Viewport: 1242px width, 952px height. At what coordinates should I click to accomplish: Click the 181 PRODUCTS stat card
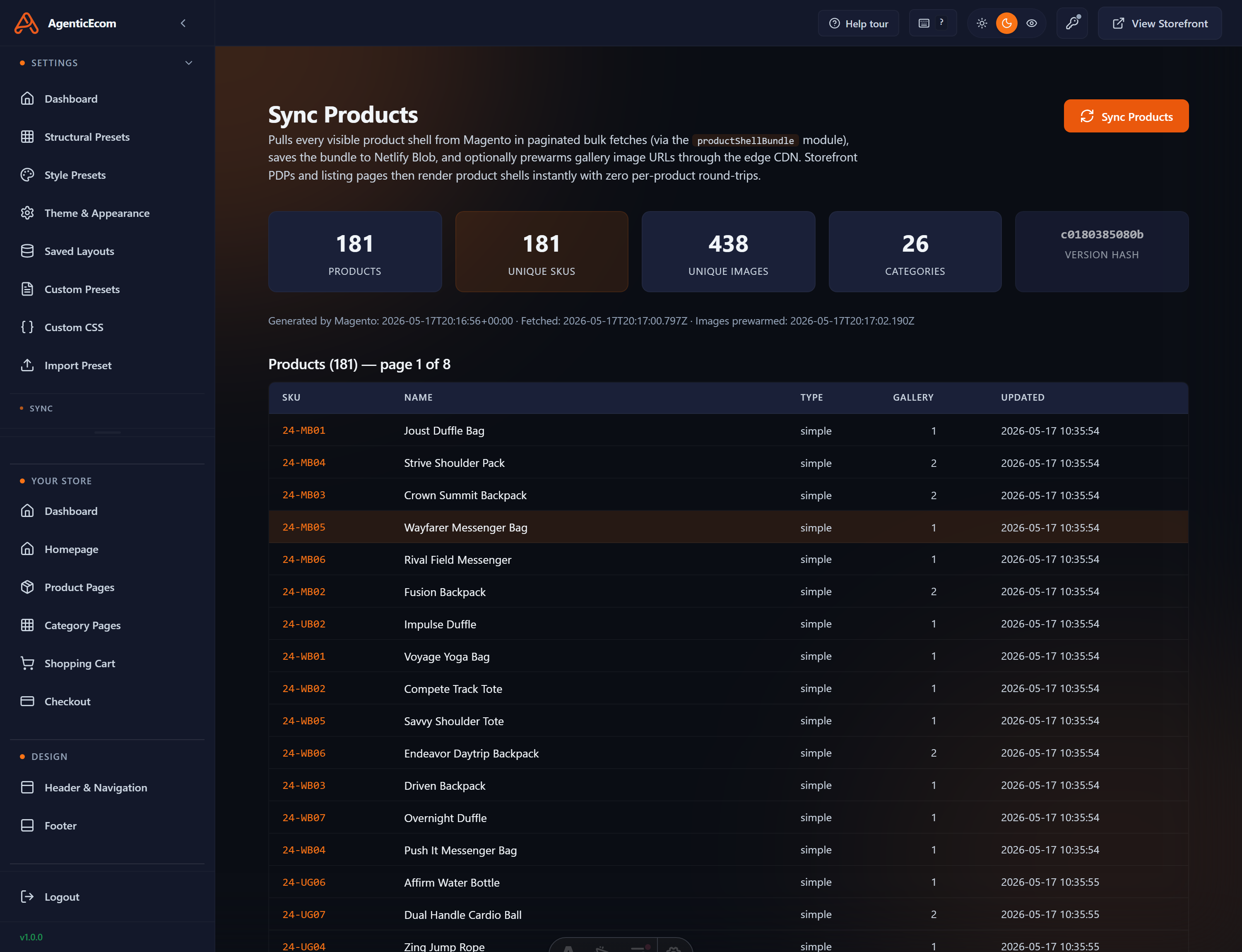[x=355, y=252]
